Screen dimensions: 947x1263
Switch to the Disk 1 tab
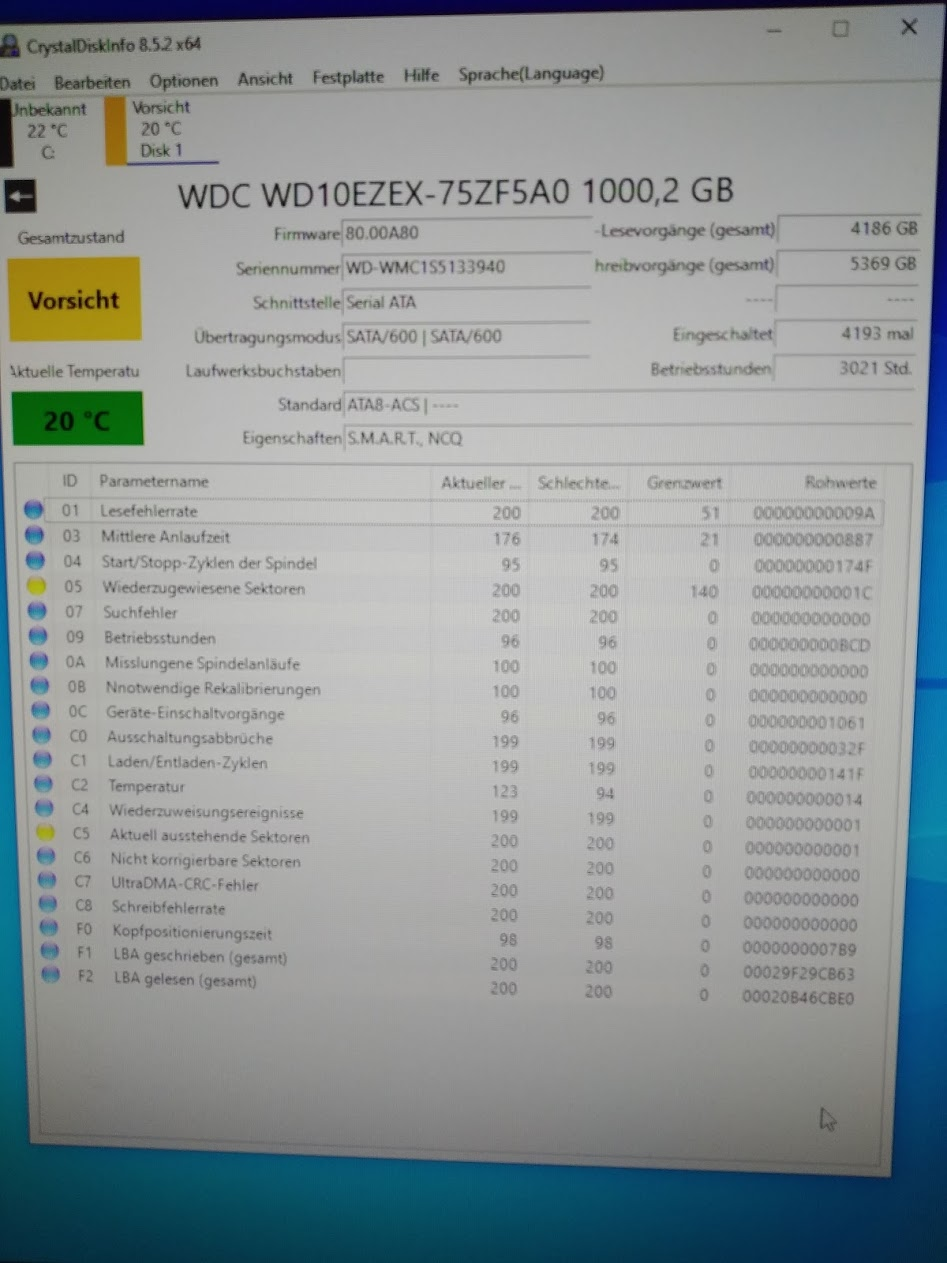(161, 130)
